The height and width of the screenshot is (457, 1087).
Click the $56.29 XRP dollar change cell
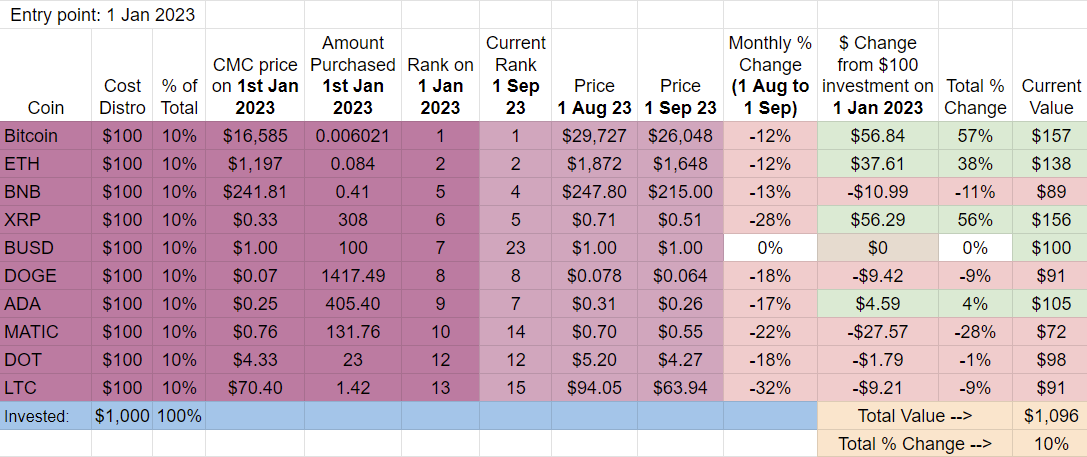pyautogui.click(x=878, y=220)
